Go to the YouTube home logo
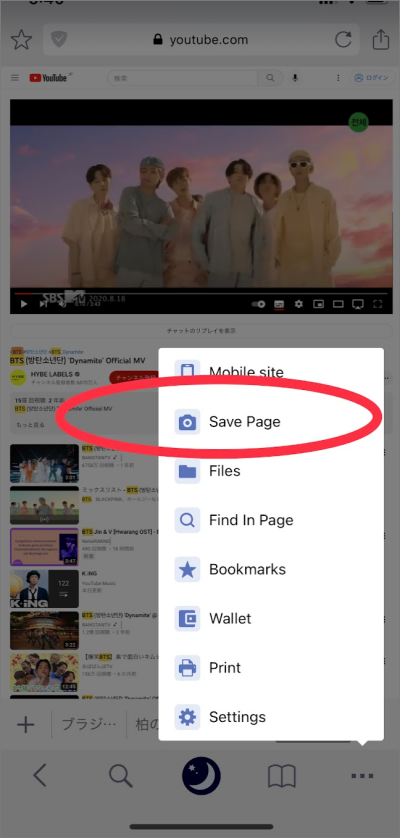 point(49,78)
